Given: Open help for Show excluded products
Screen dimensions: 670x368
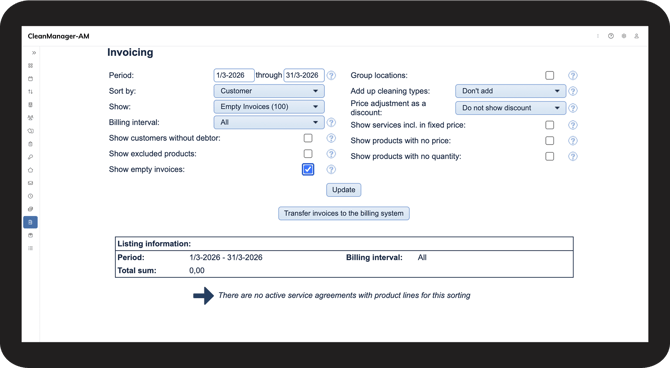Looking at the screenshot, I should pyautogui.click(x=331, y=154).
